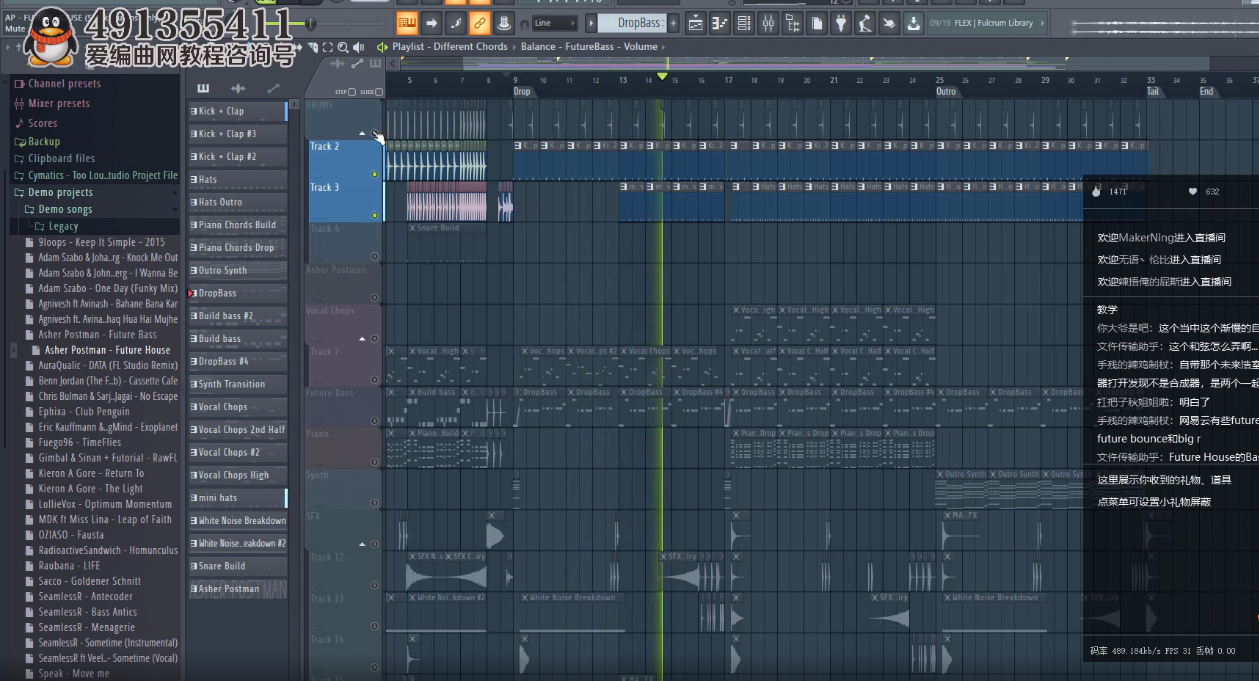Screen dimensions: 1259x681
Task: Open Asher Postman - Future Bass project
Action: (97, 335)
